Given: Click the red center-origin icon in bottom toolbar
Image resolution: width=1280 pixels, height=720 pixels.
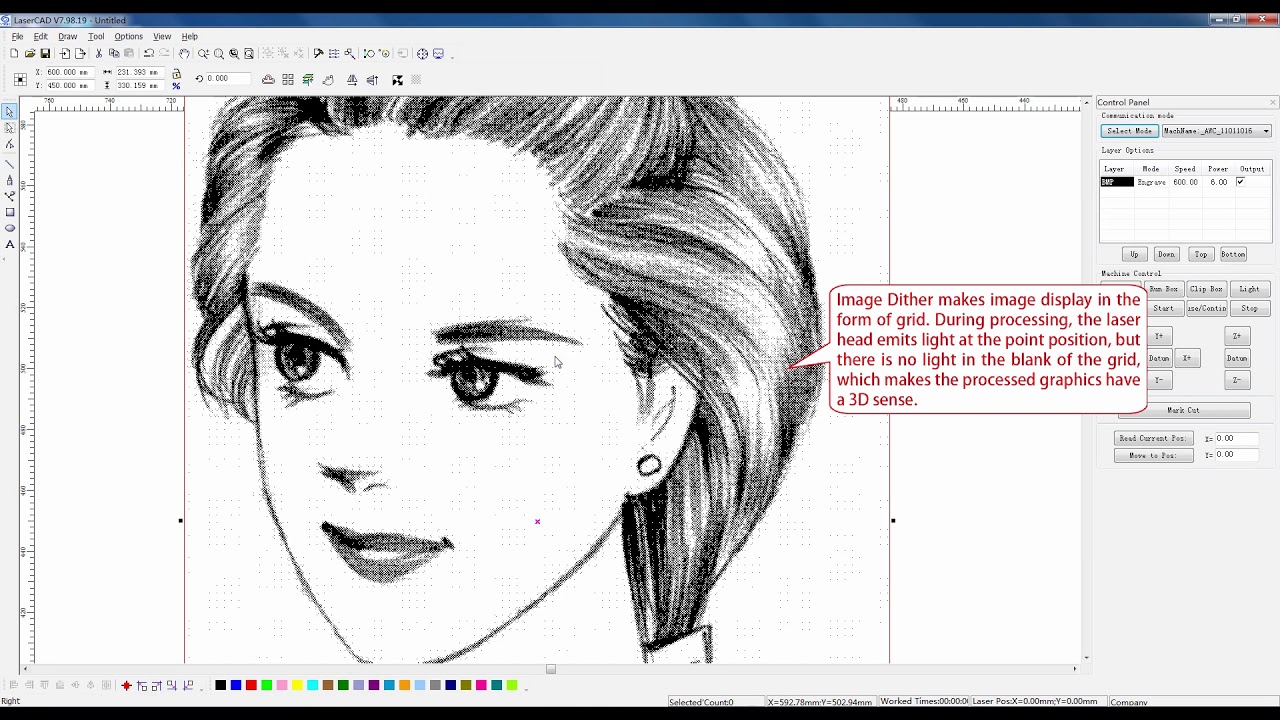Looking at the screenshot, I should [x=126, y=685].
